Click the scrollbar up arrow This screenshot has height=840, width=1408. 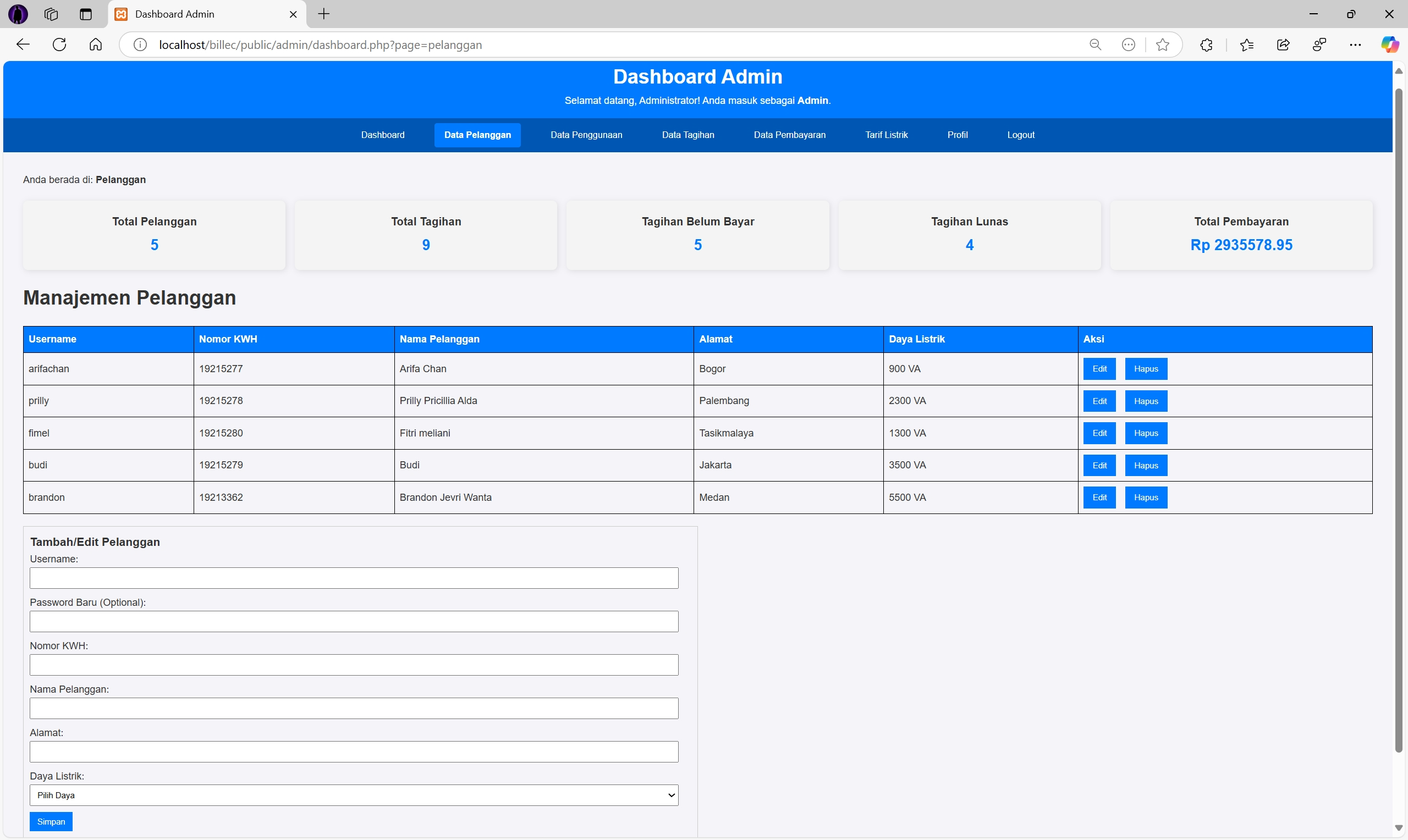click(1399, 71)
